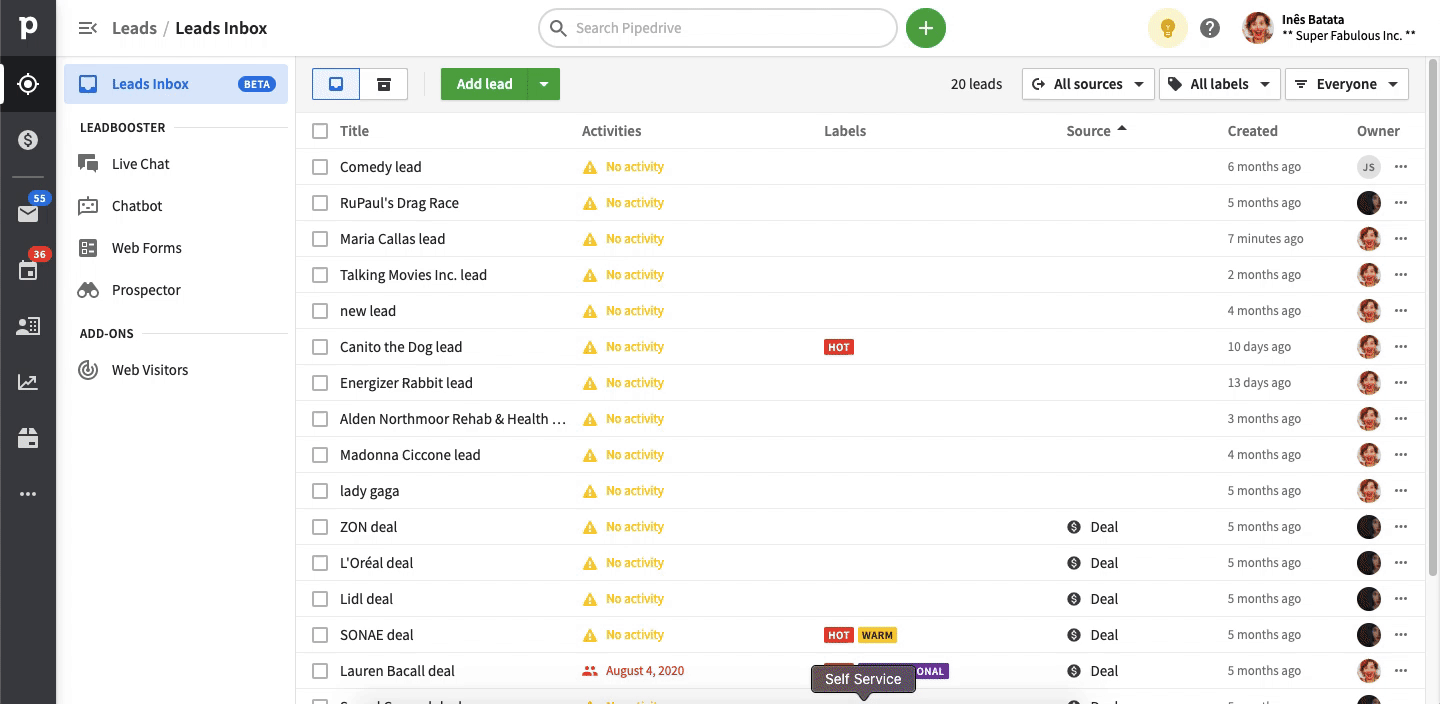Open More ellipsis in left rail
The image size is (1440, 704).
(x=28, y=494)
